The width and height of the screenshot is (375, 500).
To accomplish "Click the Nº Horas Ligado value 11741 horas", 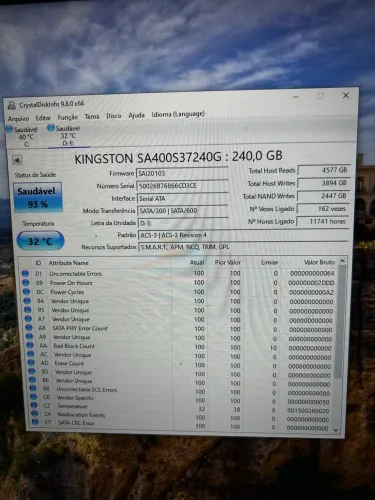I will [x=322, y=221].
